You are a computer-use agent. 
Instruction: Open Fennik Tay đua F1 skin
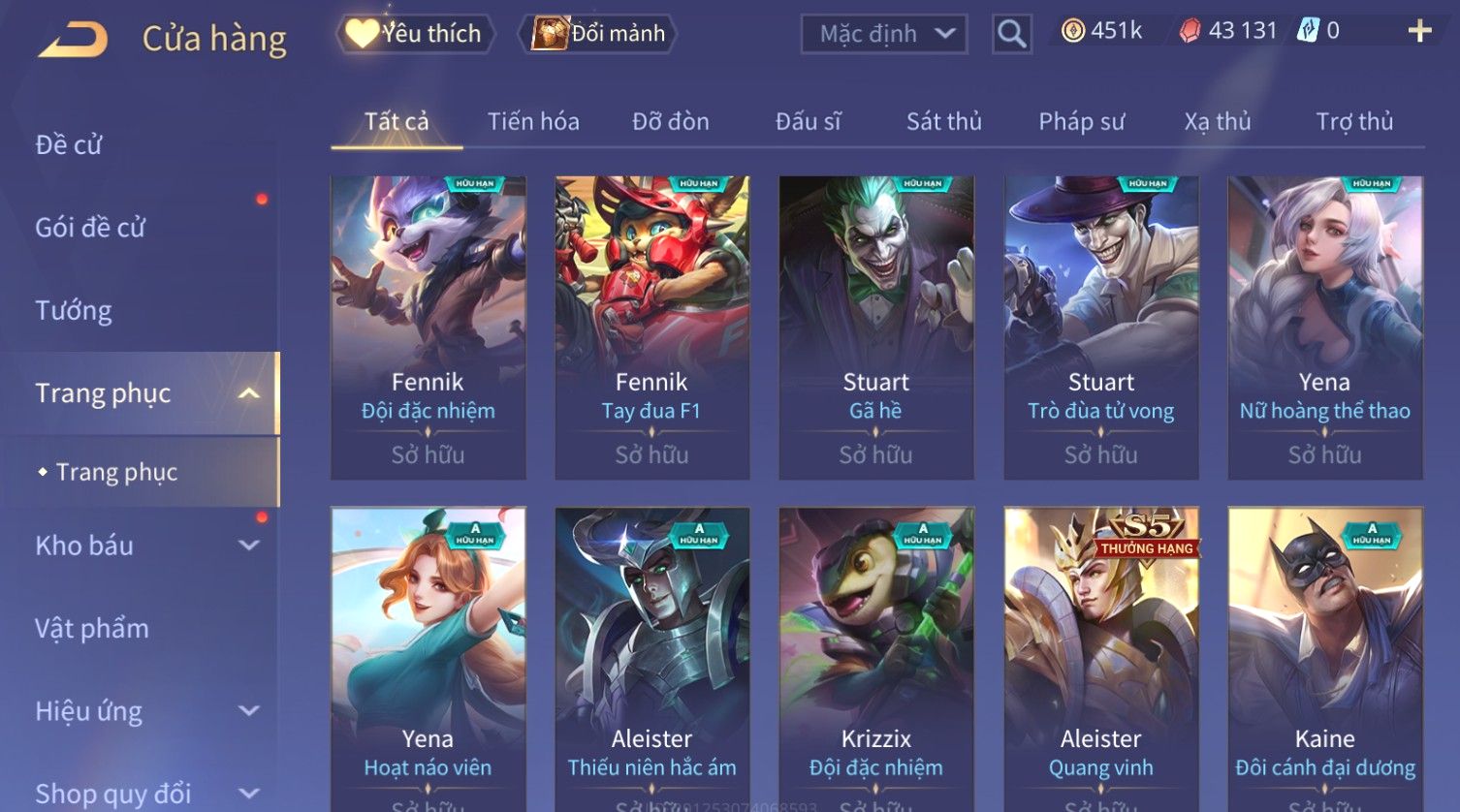(652, 328)
